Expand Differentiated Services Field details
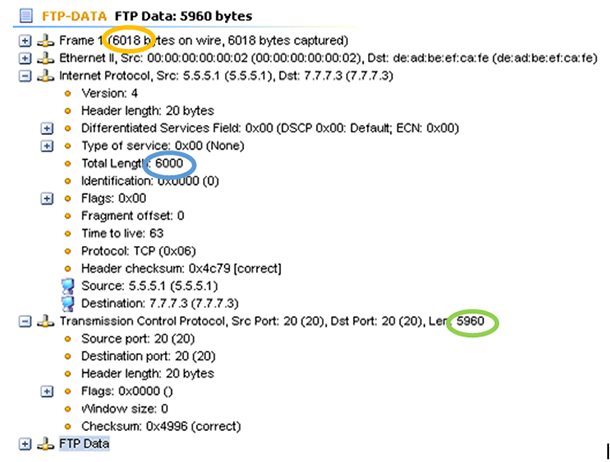The width and height of the screenshot is (610, 462). point(46,128)
